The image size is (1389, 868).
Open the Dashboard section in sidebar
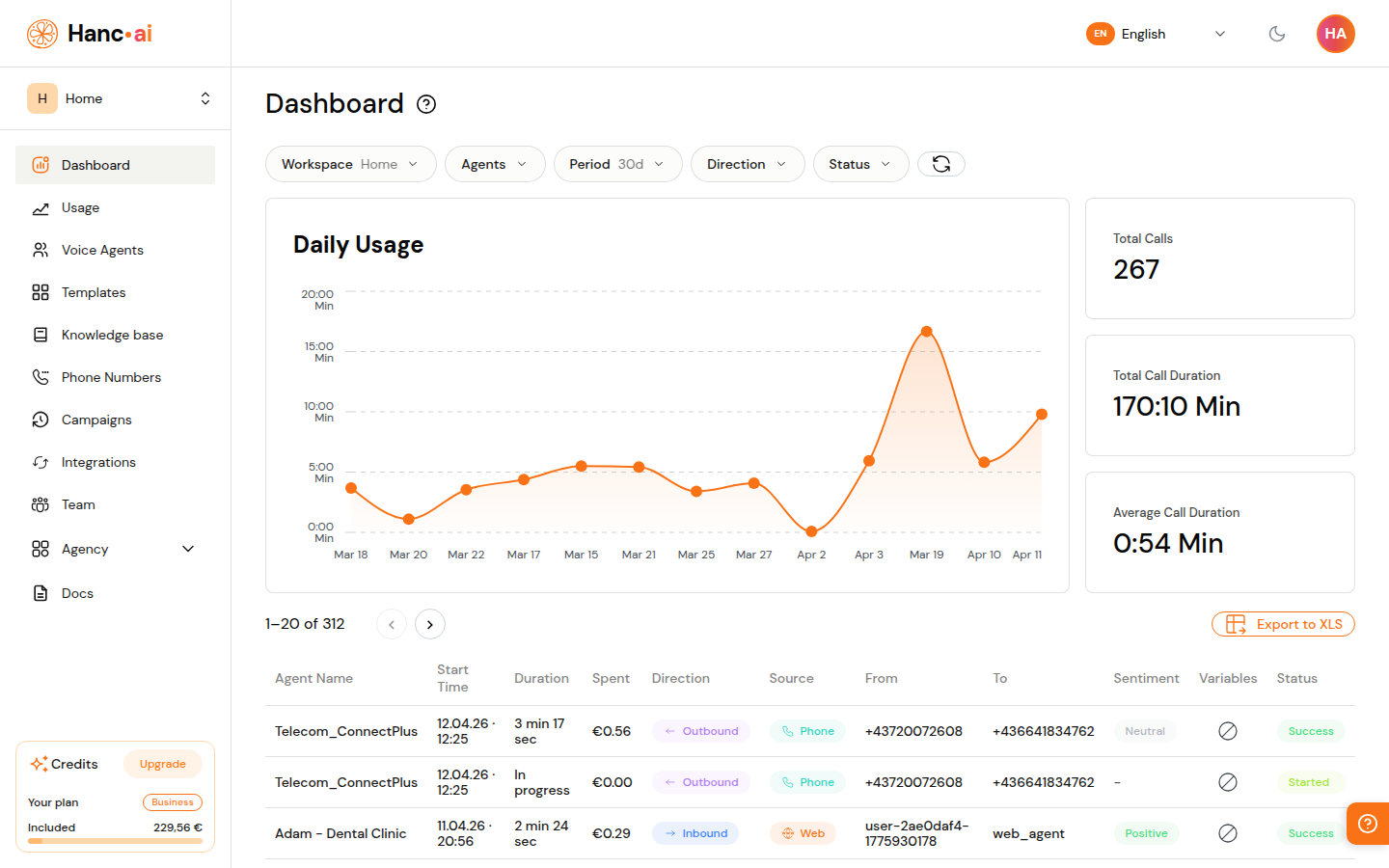click(95, 164)
